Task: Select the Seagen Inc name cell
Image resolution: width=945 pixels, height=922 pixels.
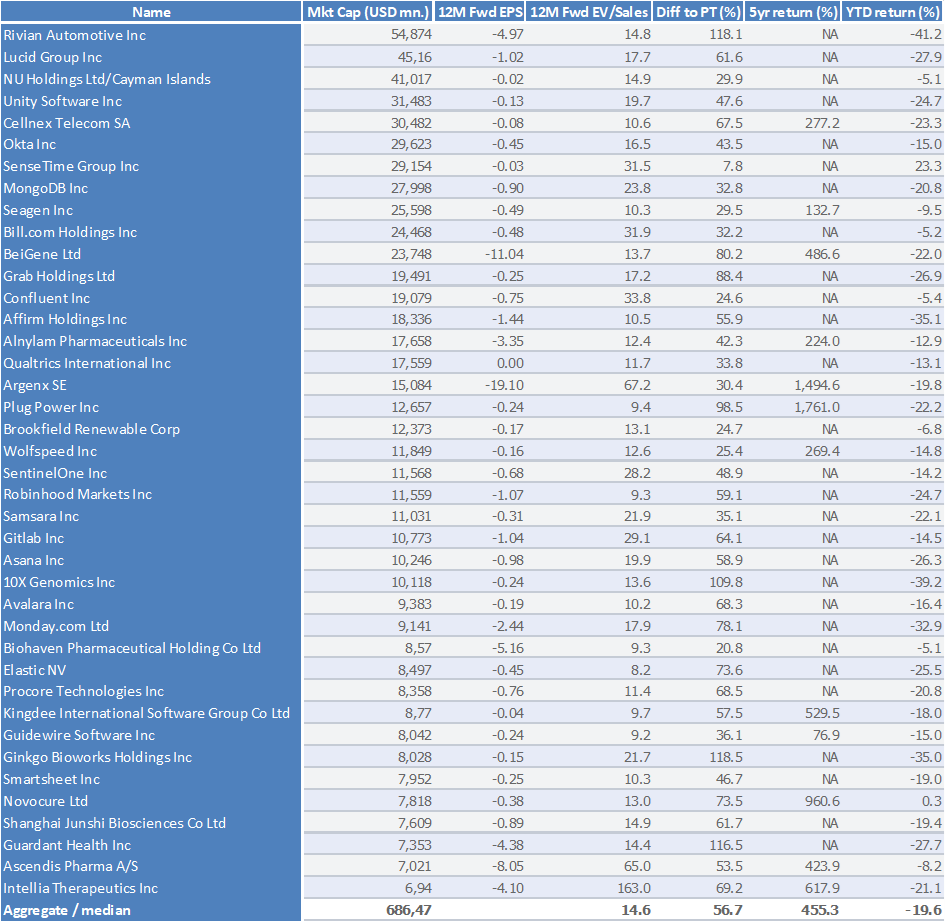Action: 38,210
